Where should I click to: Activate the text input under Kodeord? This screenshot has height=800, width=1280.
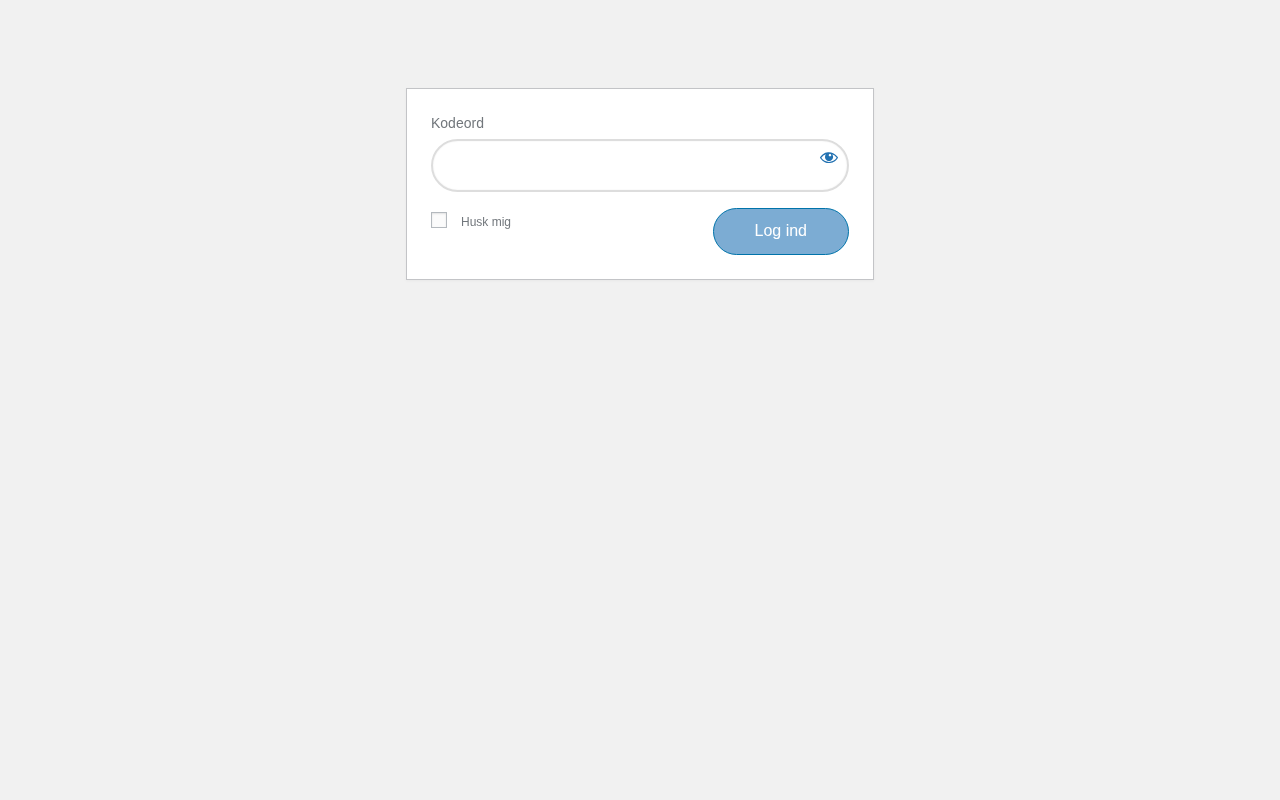point(640,165)
